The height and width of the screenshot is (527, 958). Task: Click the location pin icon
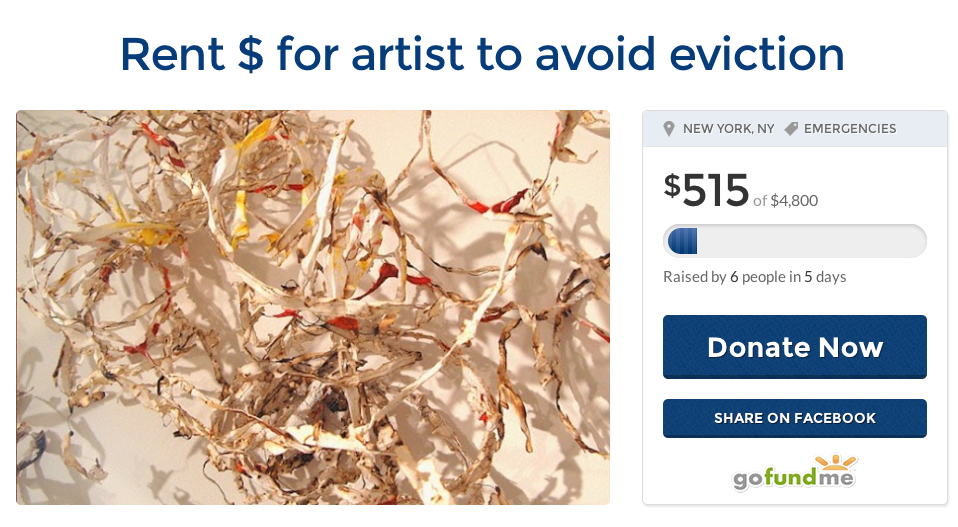(669, 129)
